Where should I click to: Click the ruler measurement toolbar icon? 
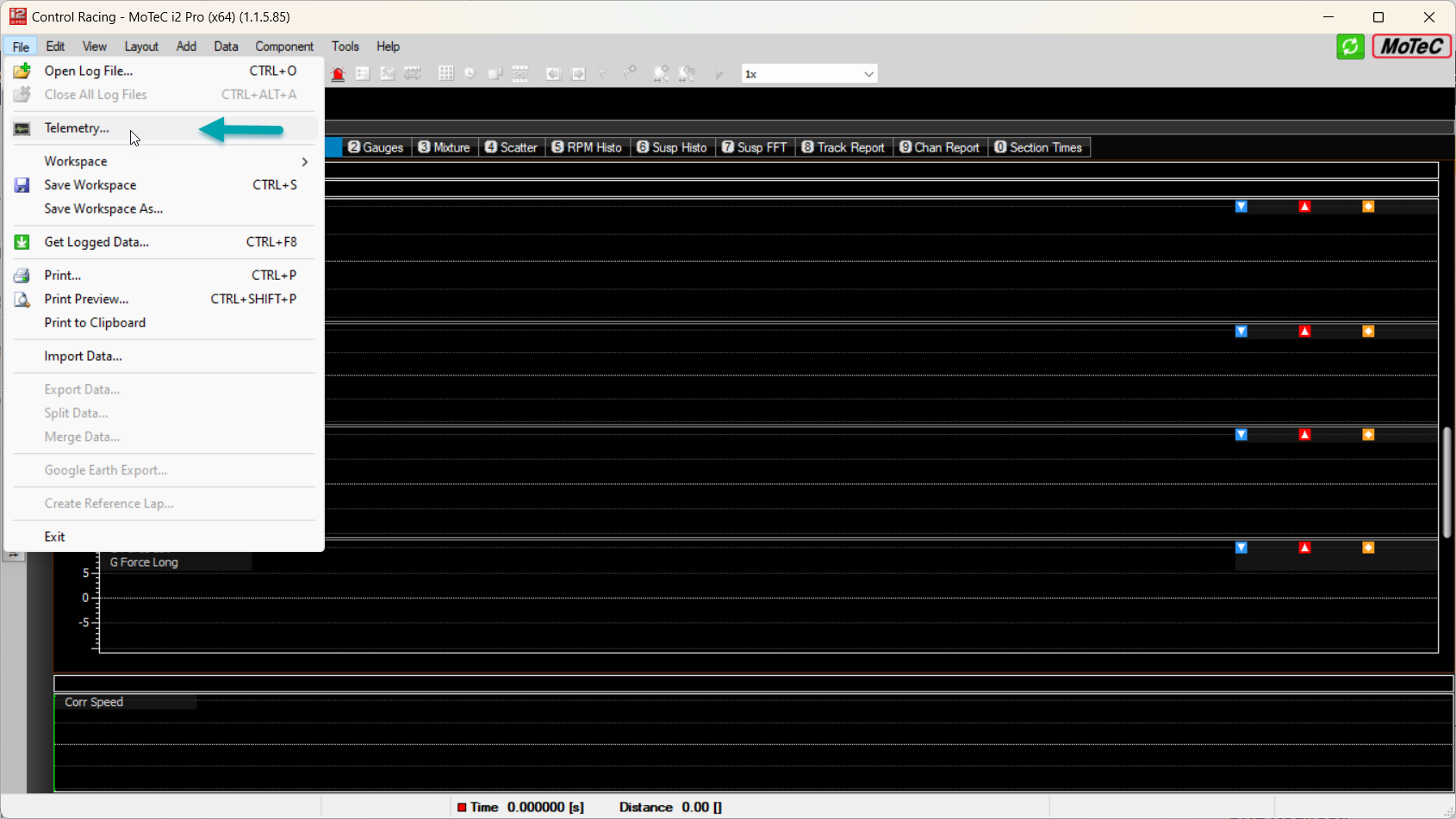[x=413, y=74]
